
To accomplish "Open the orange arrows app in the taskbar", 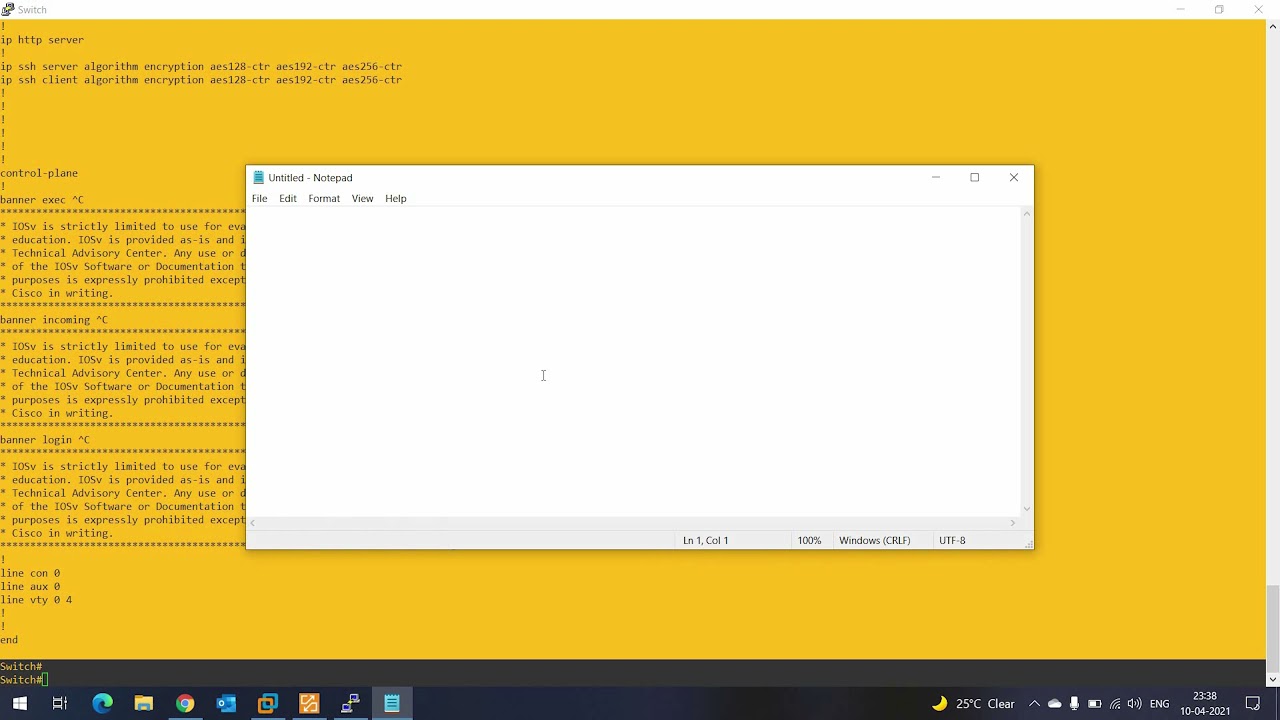I will pyautogui.click(x=309, y=704).
